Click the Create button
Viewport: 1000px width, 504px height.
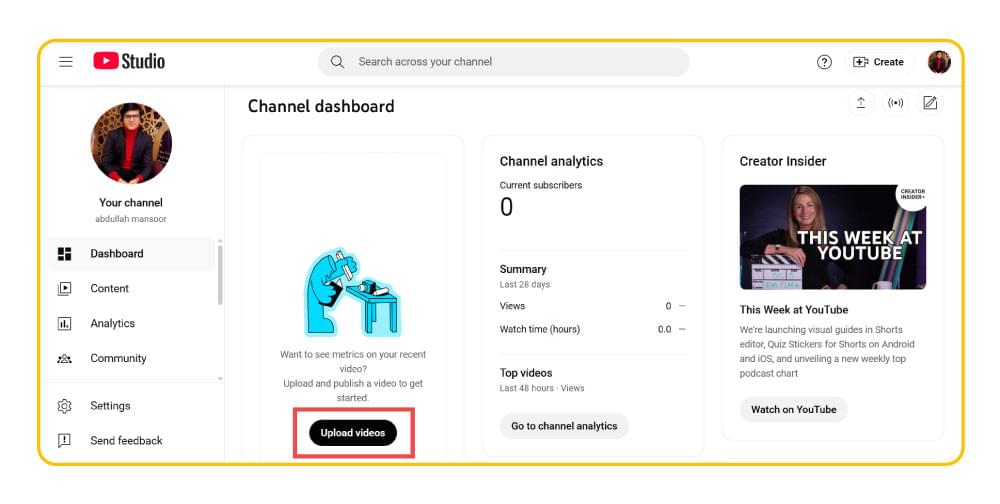tap(879, 62)
